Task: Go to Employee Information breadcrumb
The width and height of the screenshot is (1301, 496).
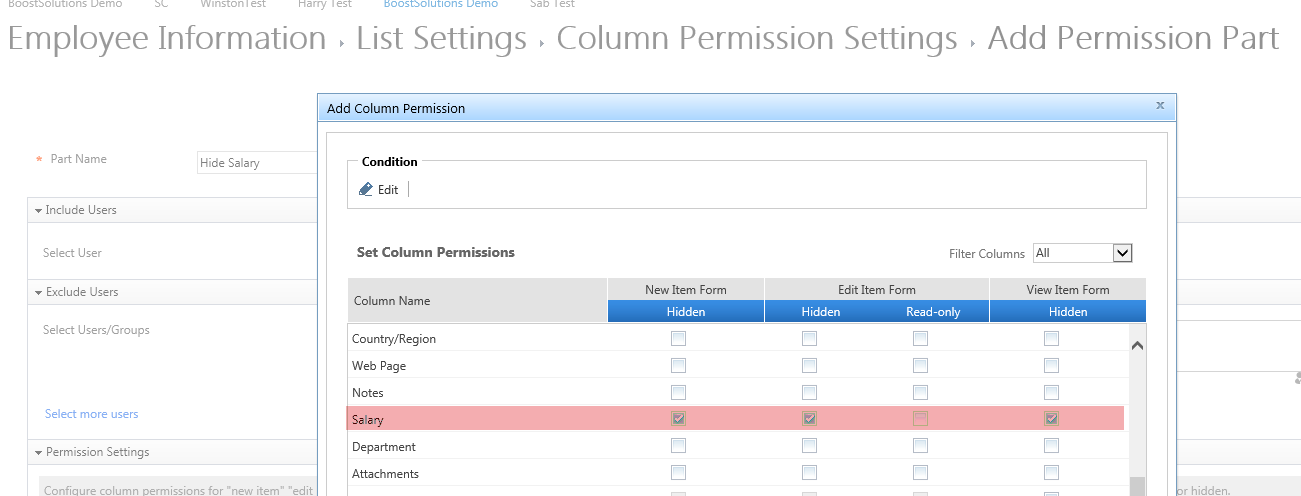Action: point(167,39)
